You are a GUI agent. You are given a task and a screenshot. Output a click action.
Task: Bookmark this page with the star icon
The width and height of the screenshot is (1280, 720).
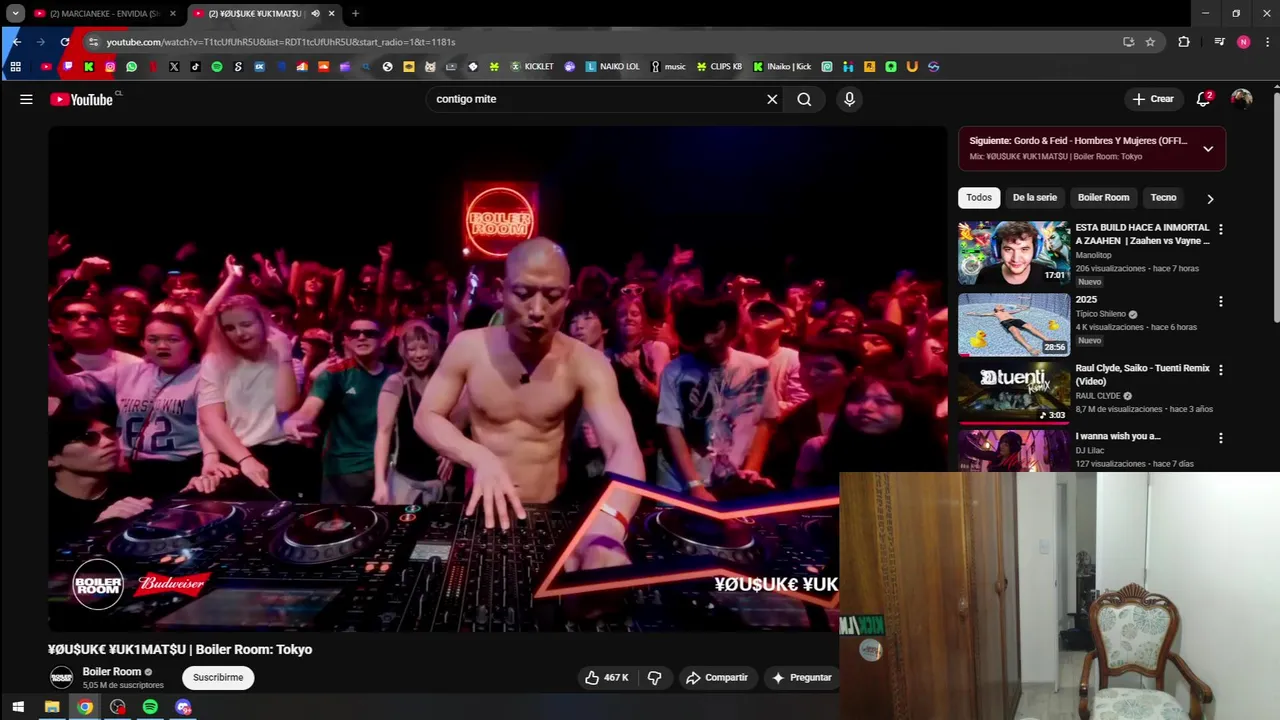click(1150, 42)
